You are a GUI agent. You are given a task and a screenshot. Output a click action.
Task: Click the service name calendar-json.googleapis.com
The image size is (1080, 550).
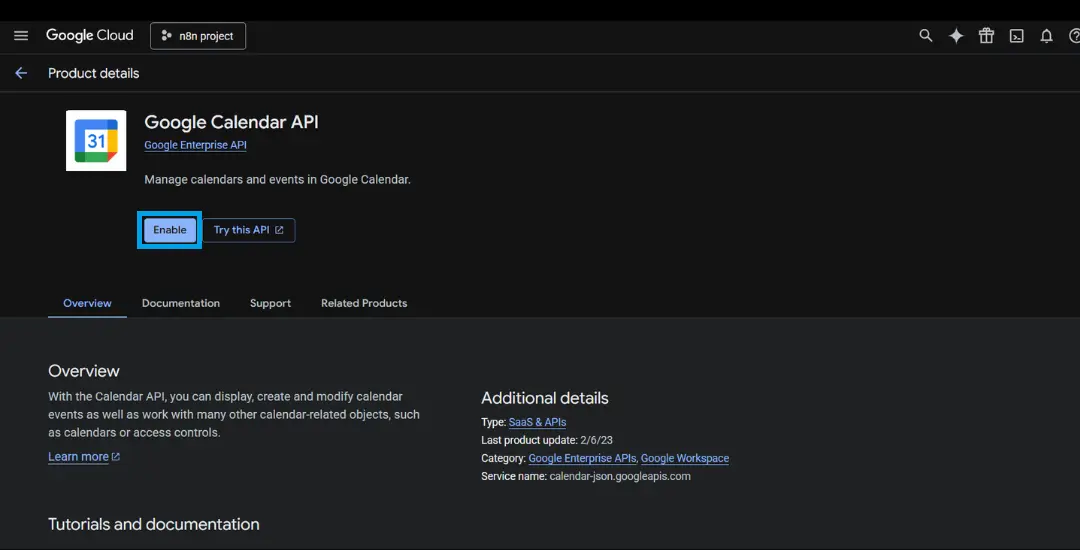coord(620,476)
